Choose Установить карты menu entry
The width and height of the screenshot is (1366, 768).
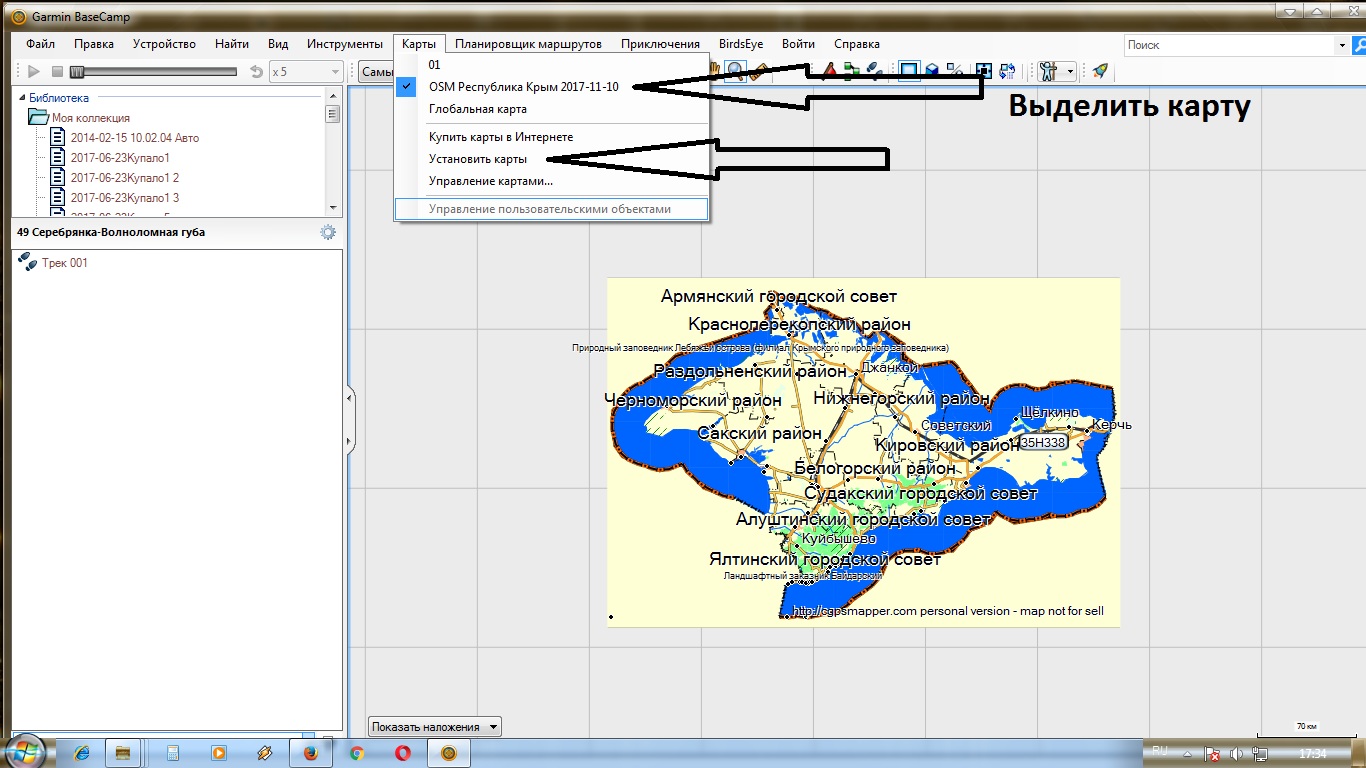(478, 159)
